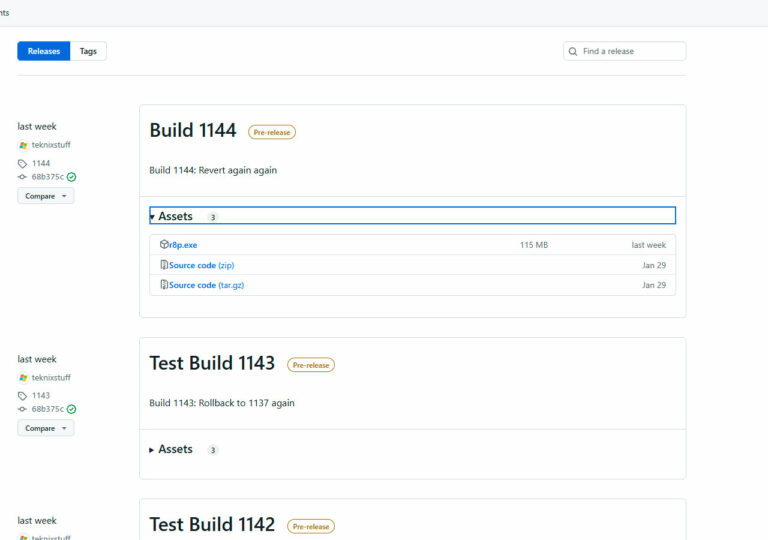Open the Compare dropdown for Build 1143
This screenshot has height=540, width=768.
(45, 428)
